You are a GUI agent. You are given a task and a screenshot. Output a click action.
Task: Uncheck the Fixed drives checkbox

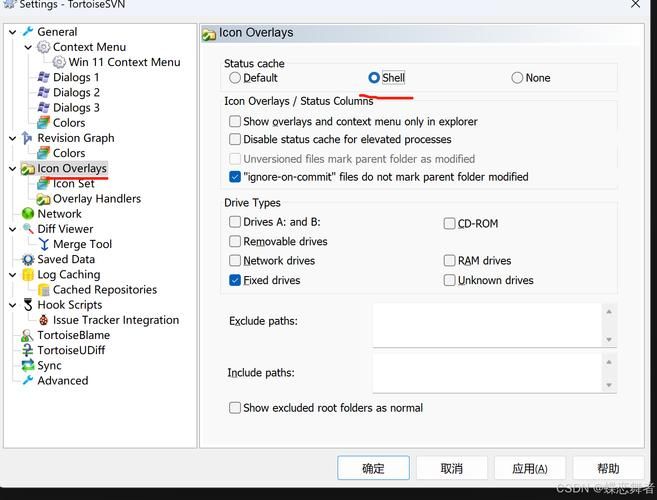point(235,280)
